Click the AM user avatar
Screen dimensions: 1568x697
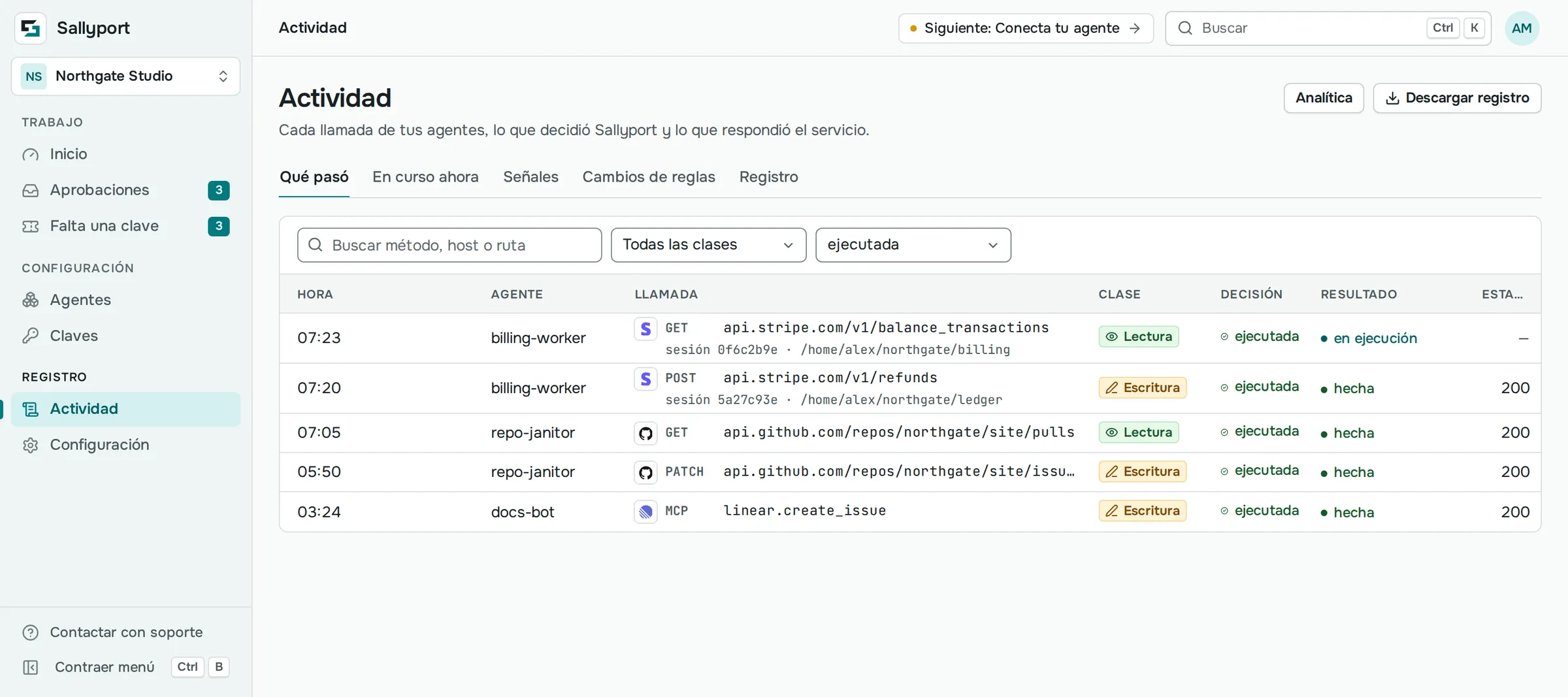1522,28
